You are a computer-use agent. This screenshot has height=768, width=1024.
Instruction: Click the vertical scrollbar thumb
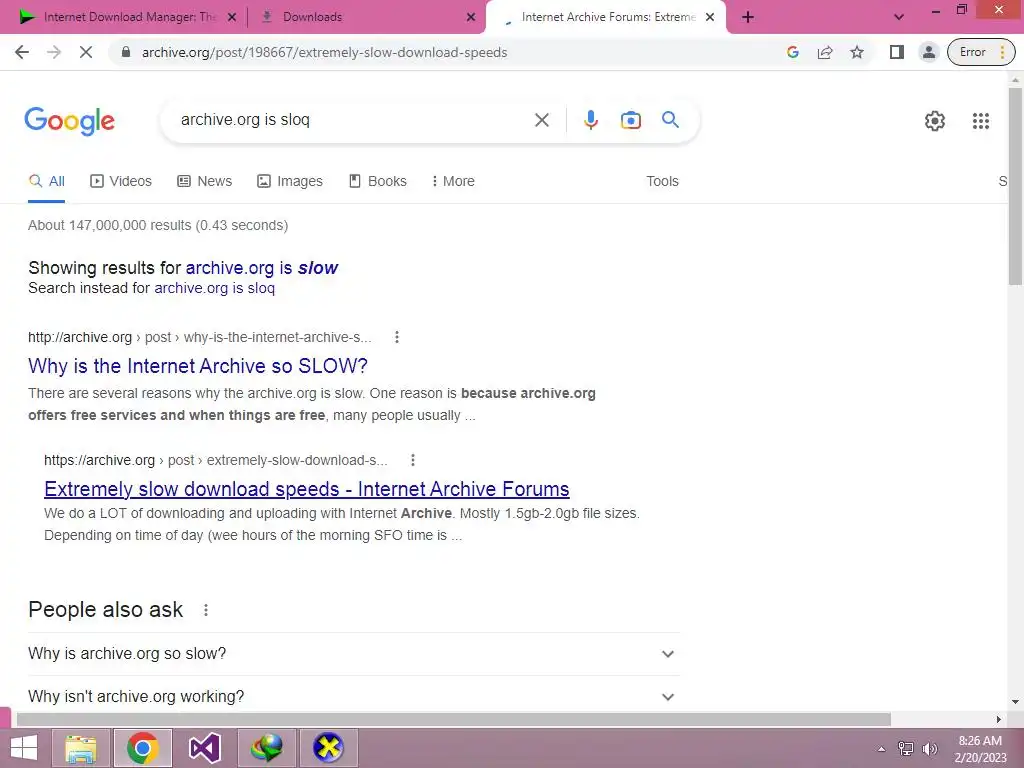[x=1015, y=186]
